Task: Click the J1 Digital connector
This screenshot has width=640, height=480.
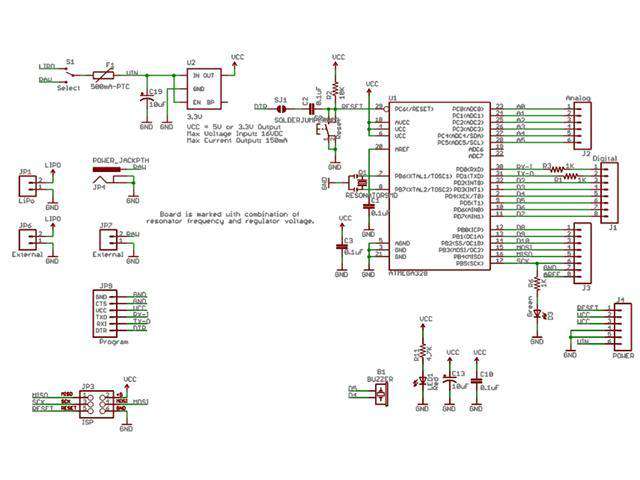Action: (x=599, y=190)
